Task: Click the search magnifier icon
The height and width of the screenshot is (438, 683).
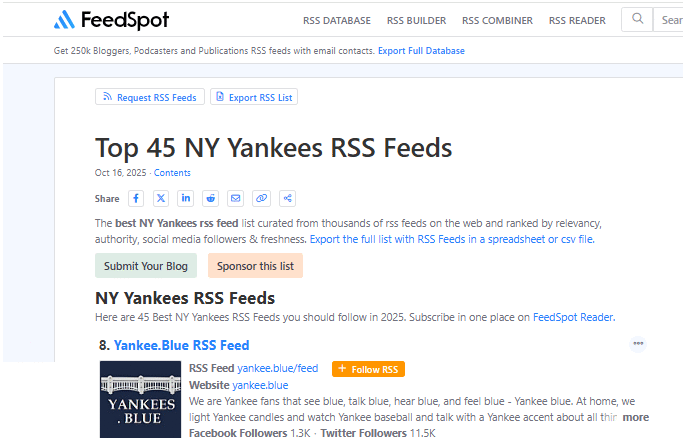Action: tap(636, 19)
